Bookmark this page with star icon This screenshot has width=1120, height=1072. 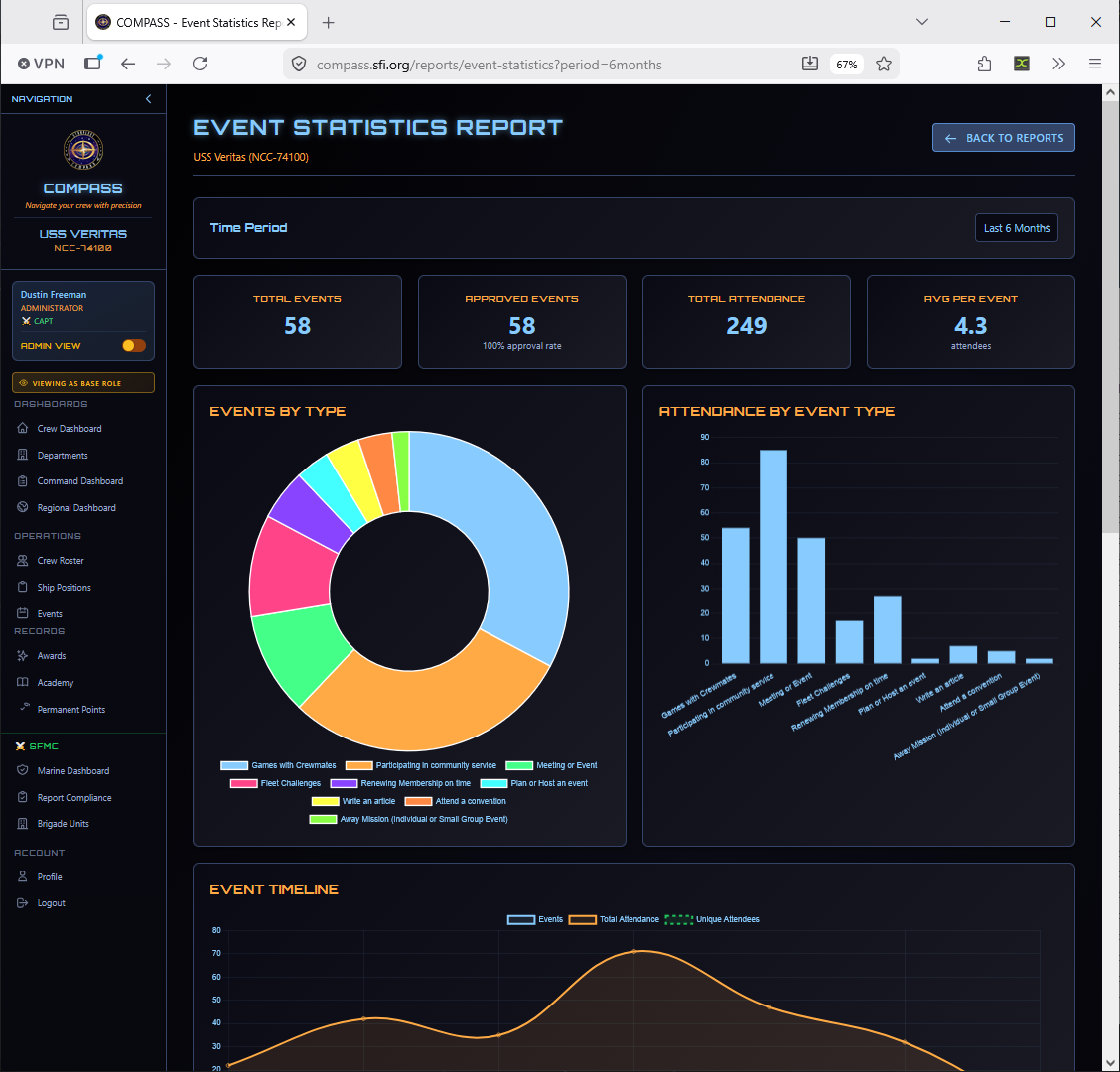(884, 64)
